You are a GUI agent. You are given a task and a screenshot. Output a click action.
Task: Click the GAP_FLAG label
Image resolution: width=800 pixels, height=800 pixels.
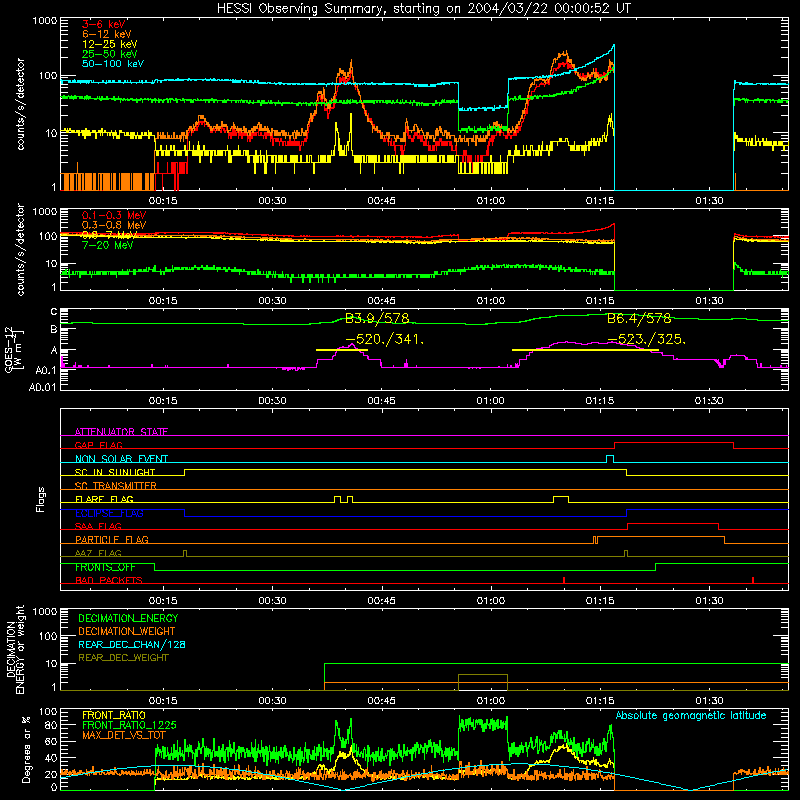98,445
